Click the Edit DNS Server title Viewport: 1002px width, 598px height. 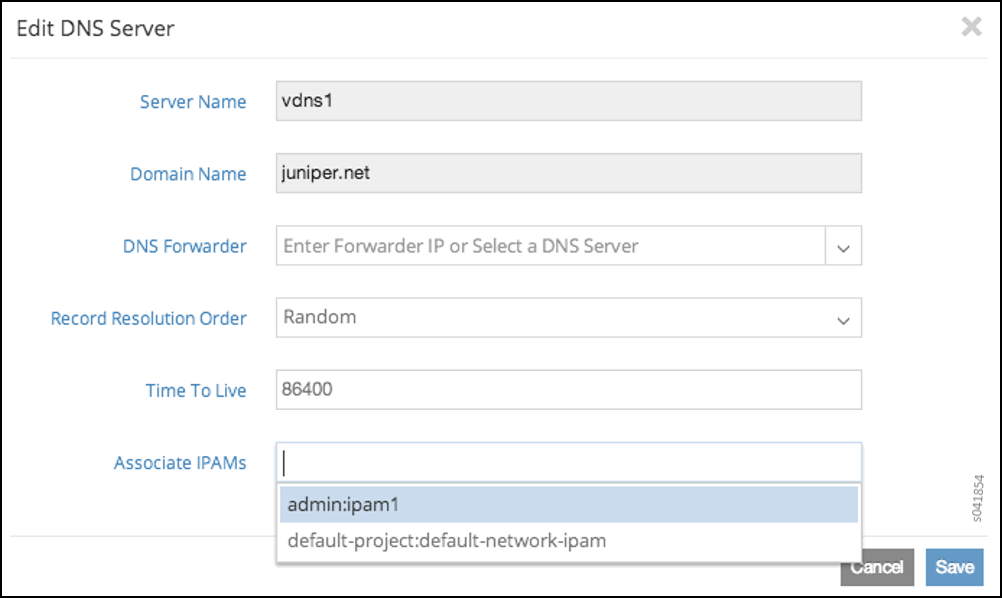pos(96,28)
